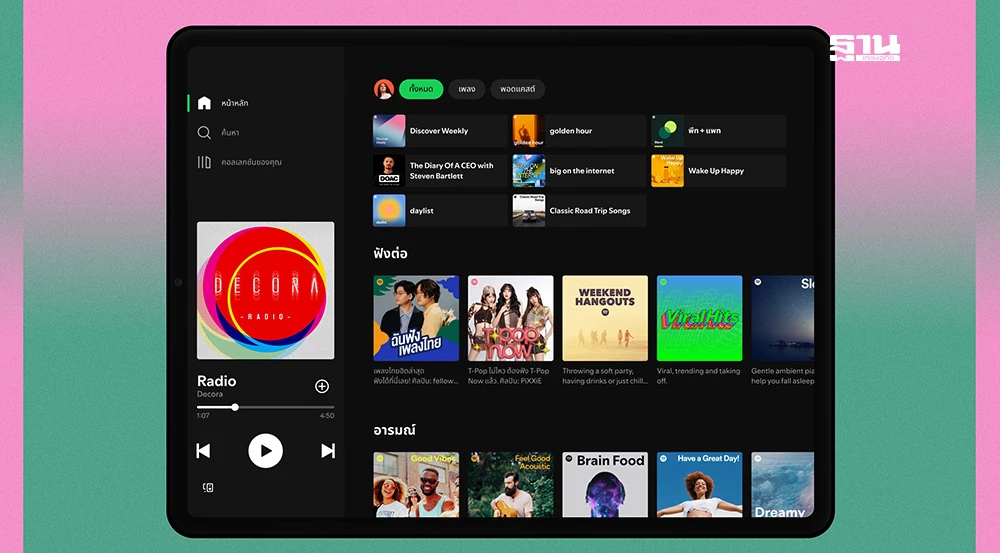Image resolution: width=1000 pixels, height=553 pixels.
Task: Skip to next track
Action: tap(327, 451)
